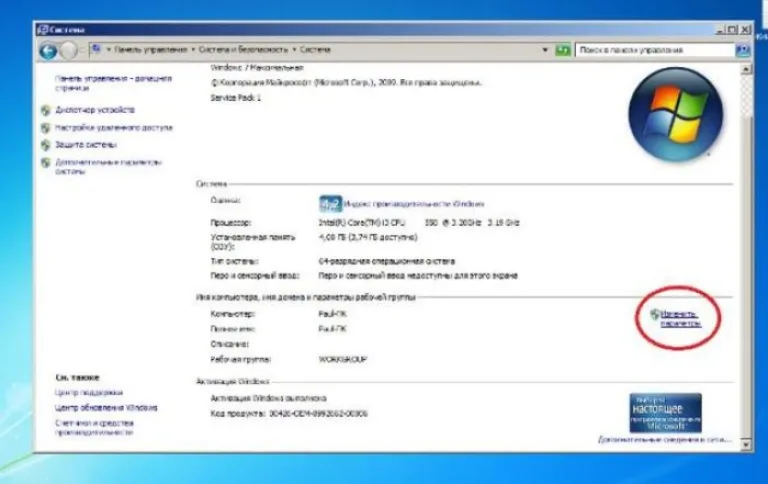
Task: Click the WORKGROUP value text
Action: [342, 359]
